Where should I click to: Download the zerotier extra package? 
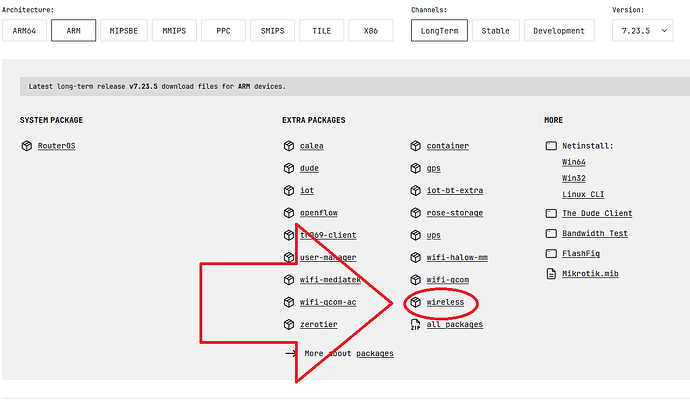(x=319, y=325)
